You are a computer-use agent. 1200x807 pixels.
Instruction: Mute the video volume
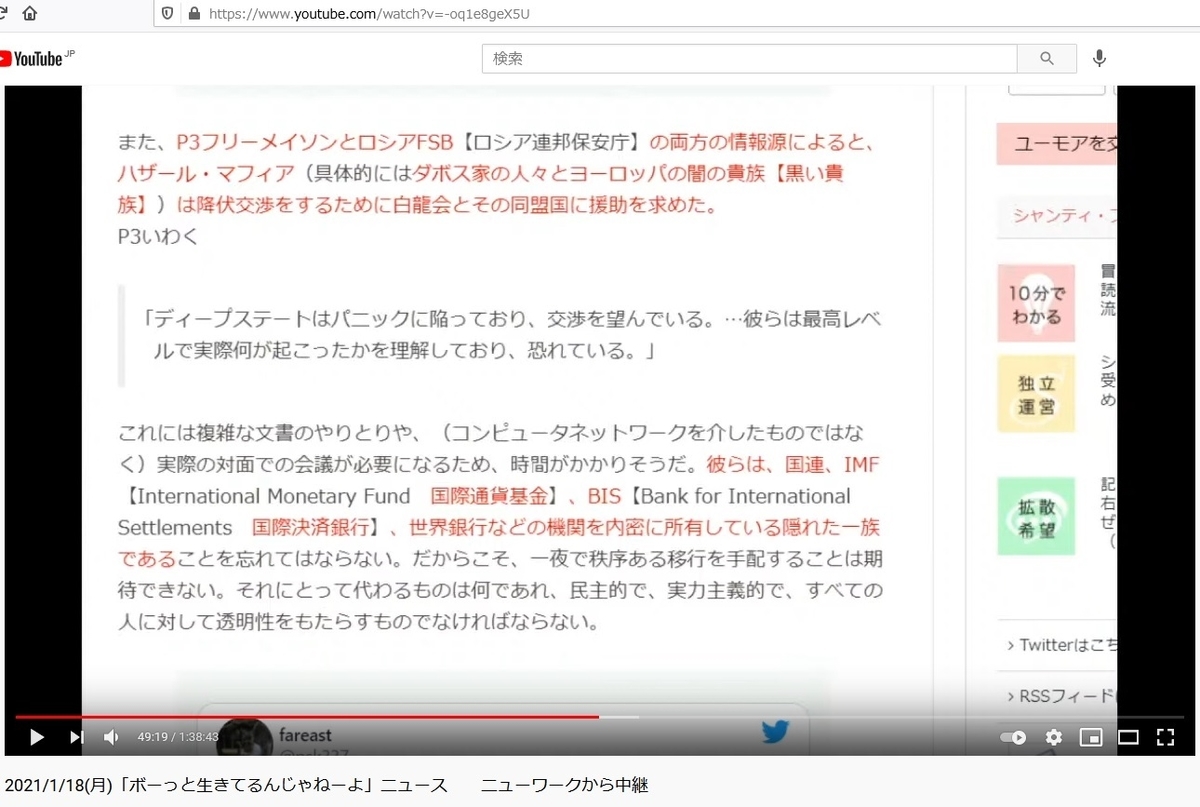coord(111,737)
